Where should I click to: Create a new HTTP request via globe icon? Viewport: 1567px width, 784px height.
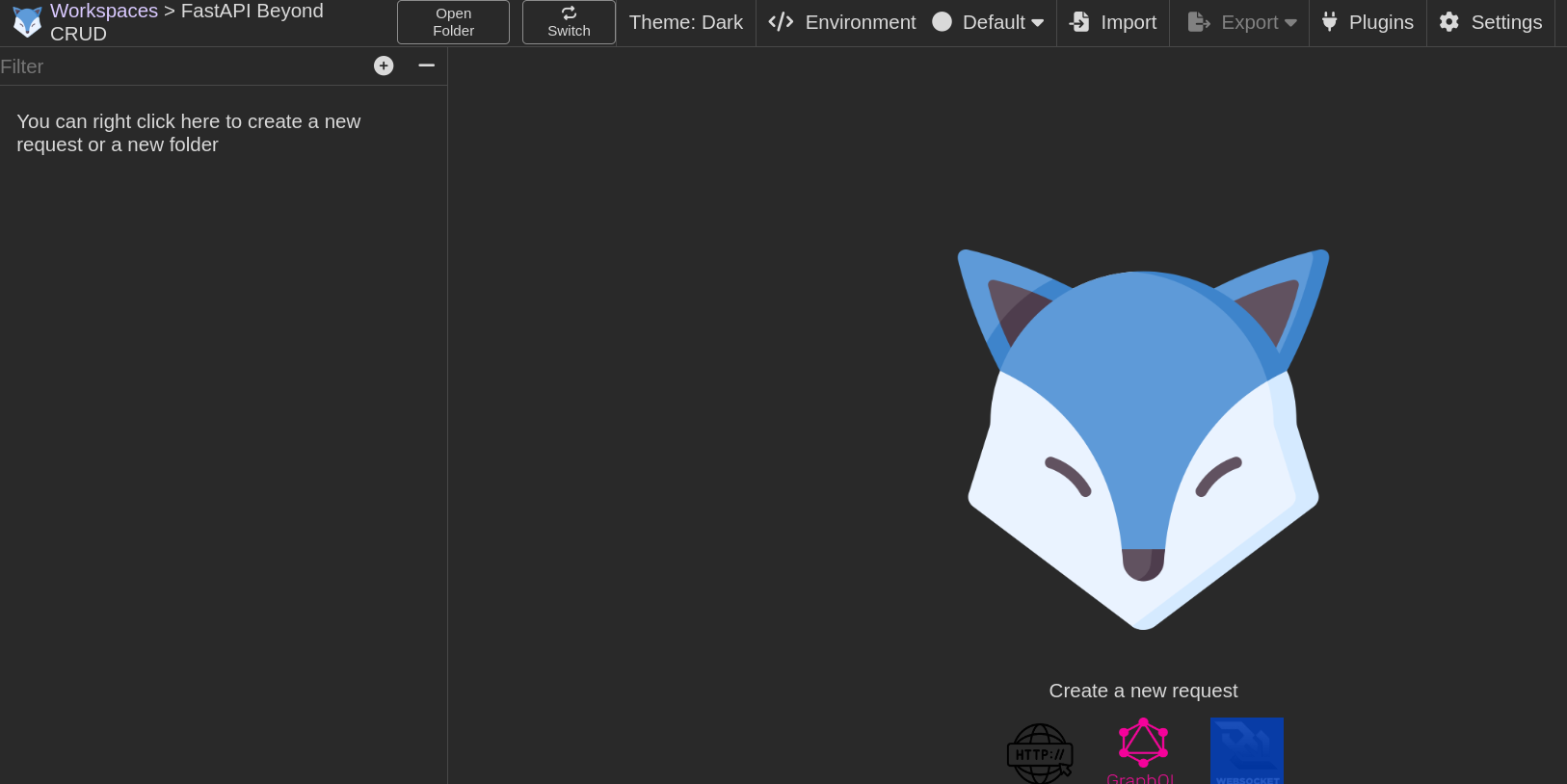pos(1040,753)
